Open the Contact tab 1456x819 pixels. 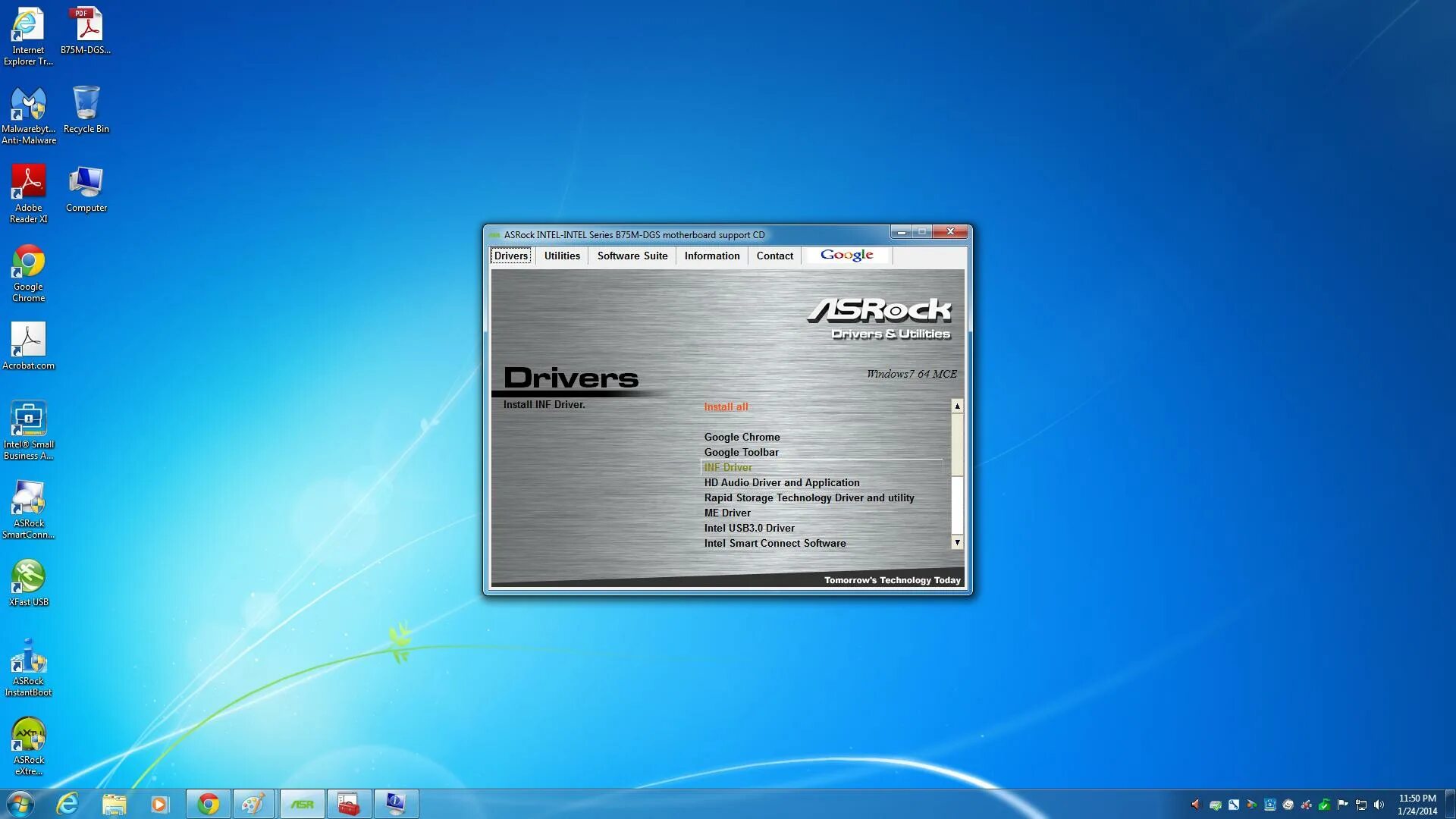coord(775,256)
